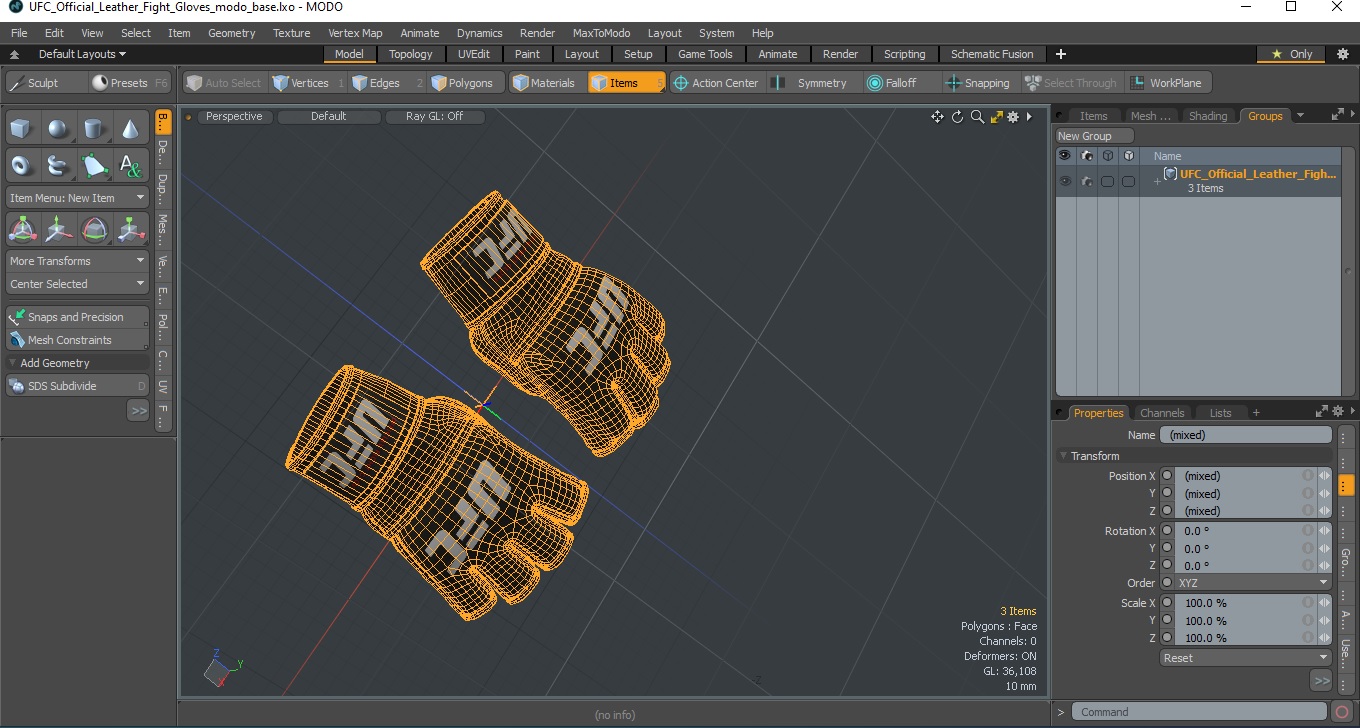This screenshot has width=1360, height=728.
Task: Open the Default Layouts dropdown
Action: click(x=82, y=54)
